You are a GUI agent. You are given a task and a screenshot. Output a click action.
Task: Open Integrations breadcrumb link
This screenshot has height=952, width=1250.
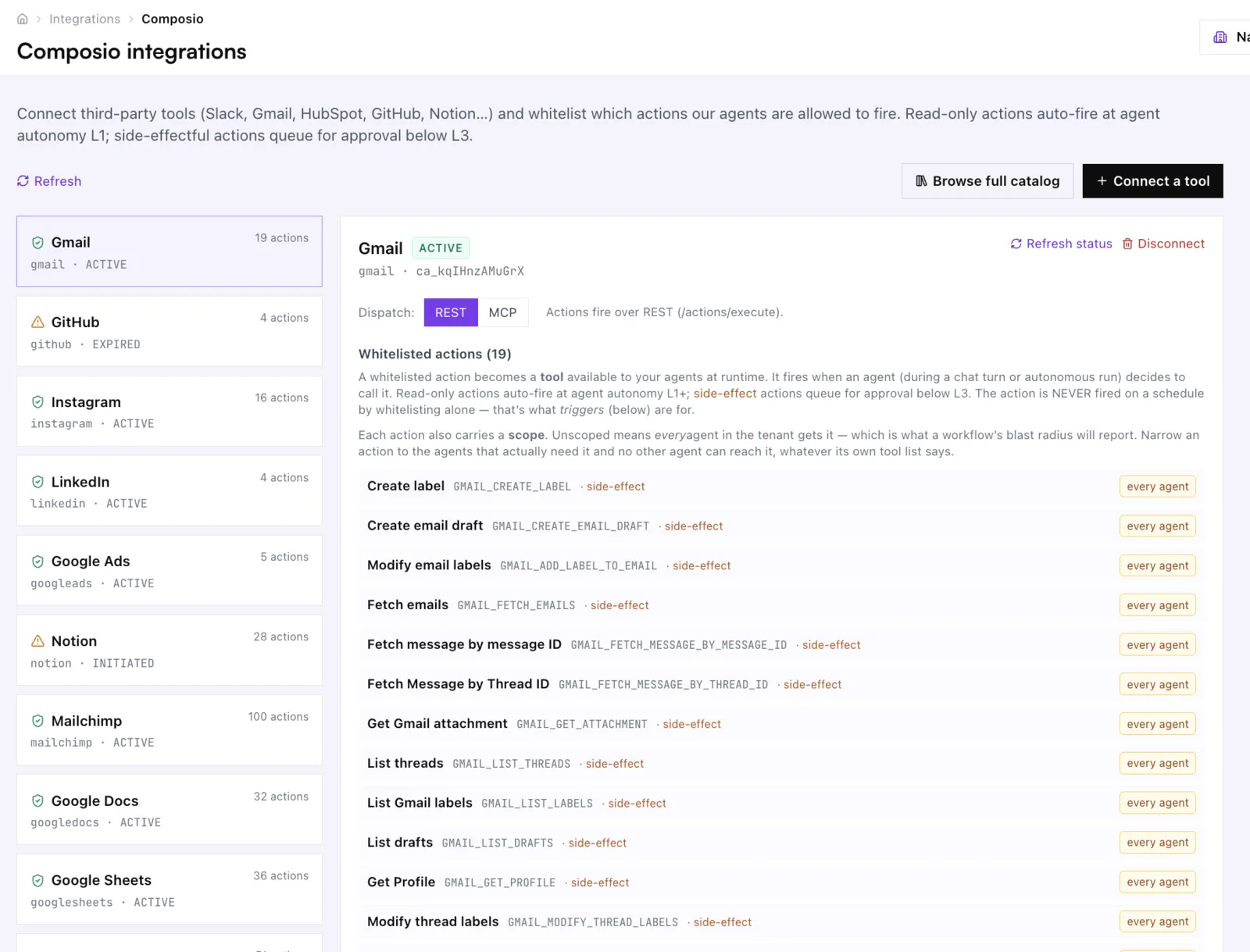click(x=84, y=19)
